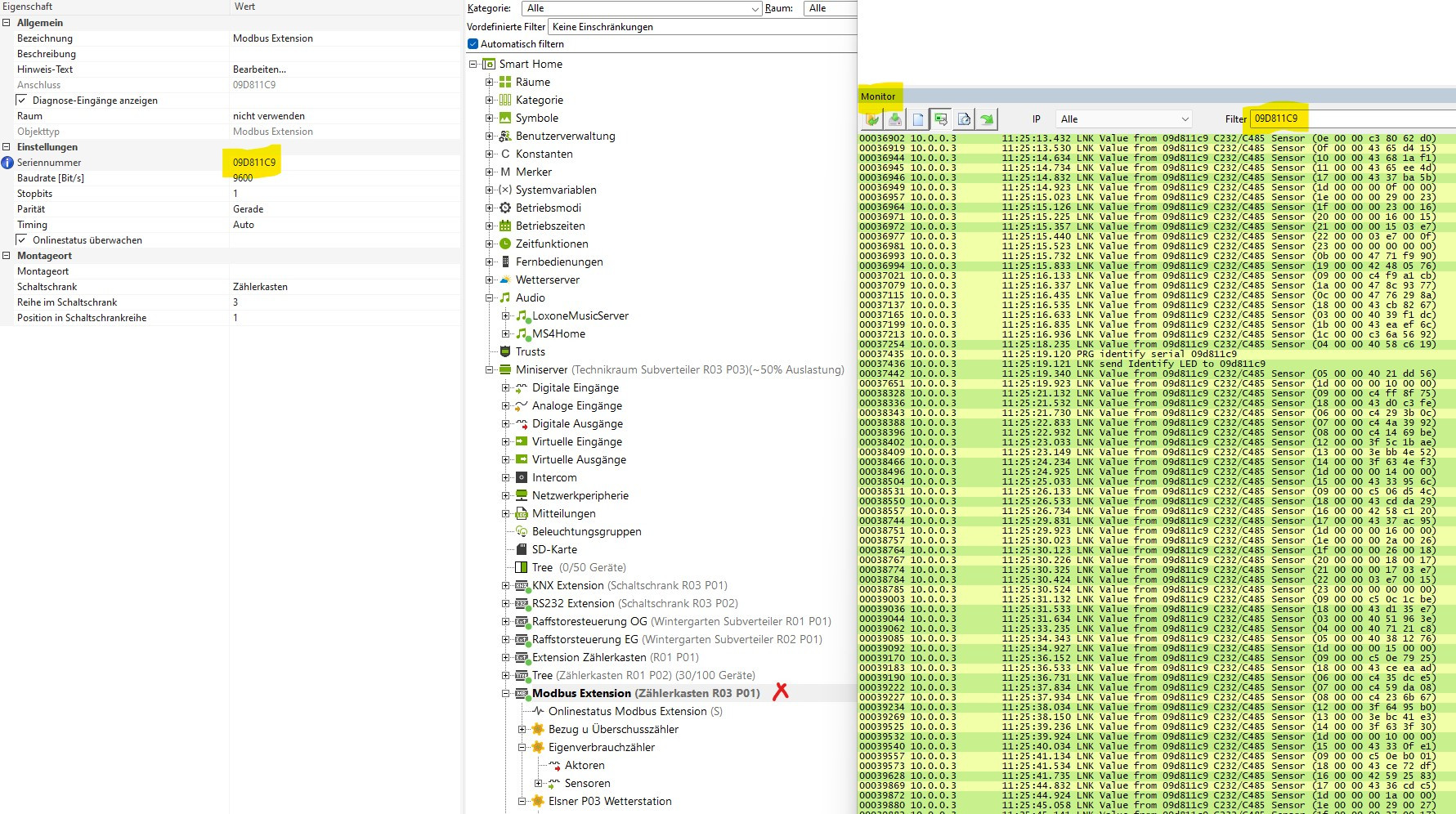Click the green arrow icon in Monitor toolbar
1456x814 pixels.
(987, 119)
